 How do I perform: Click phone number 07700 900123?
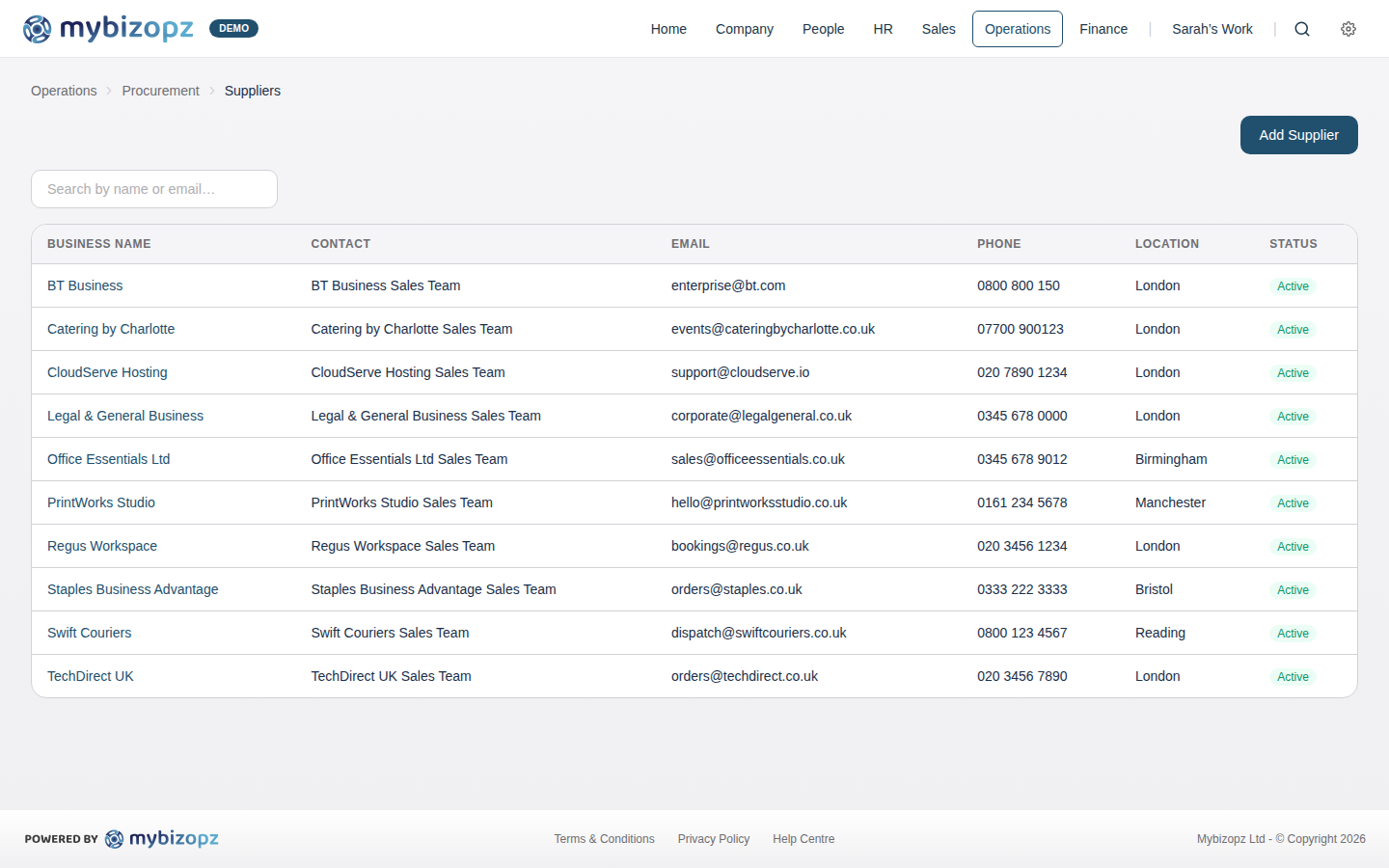(x=1021, y=329)
